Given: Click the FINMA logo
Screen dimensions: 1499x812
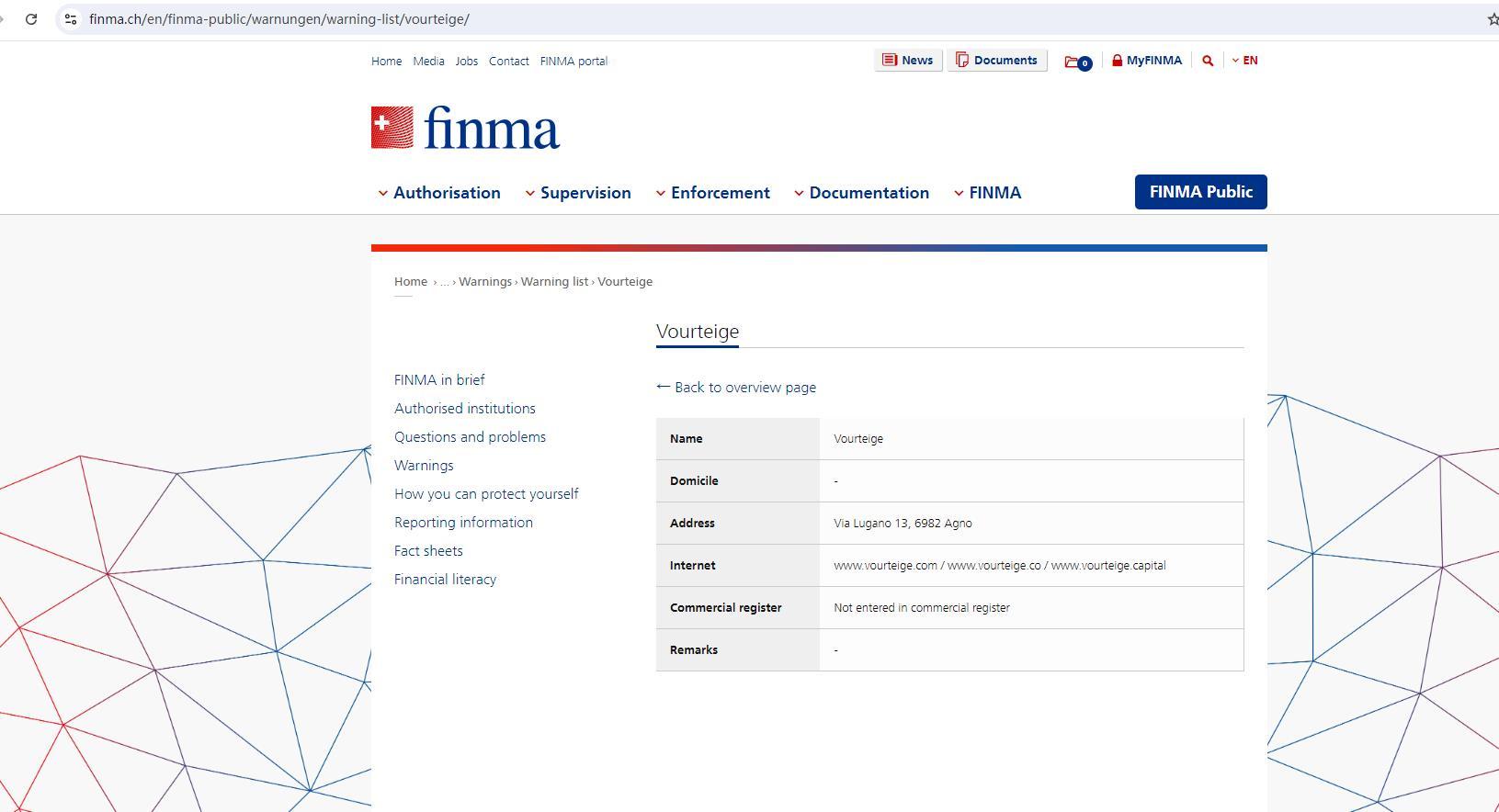Looking at the screenshot, I should 465,128.
